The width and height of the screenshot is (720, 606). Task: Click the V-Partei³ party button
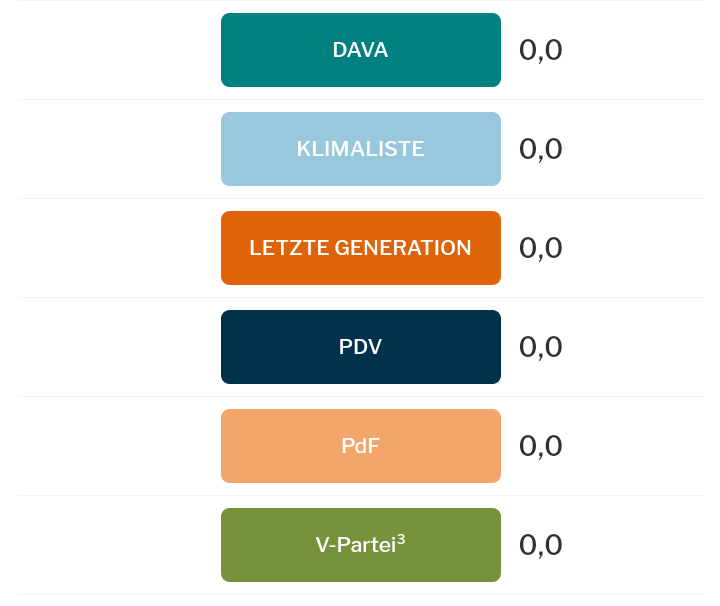point(360,545)
